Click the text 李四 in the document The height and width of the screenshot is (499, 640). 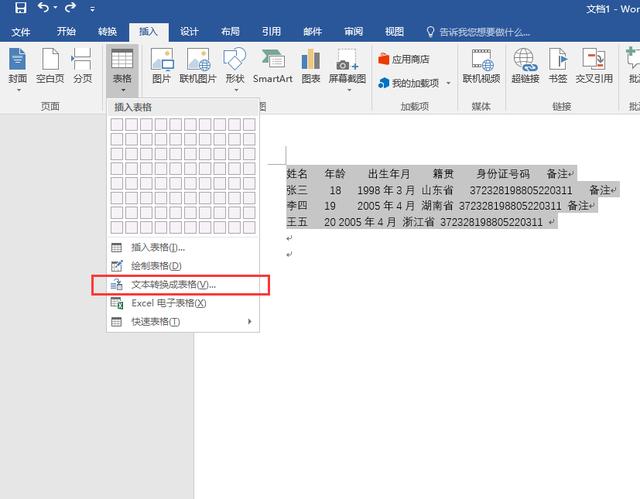pyautogui.click(x=297, y=206)
